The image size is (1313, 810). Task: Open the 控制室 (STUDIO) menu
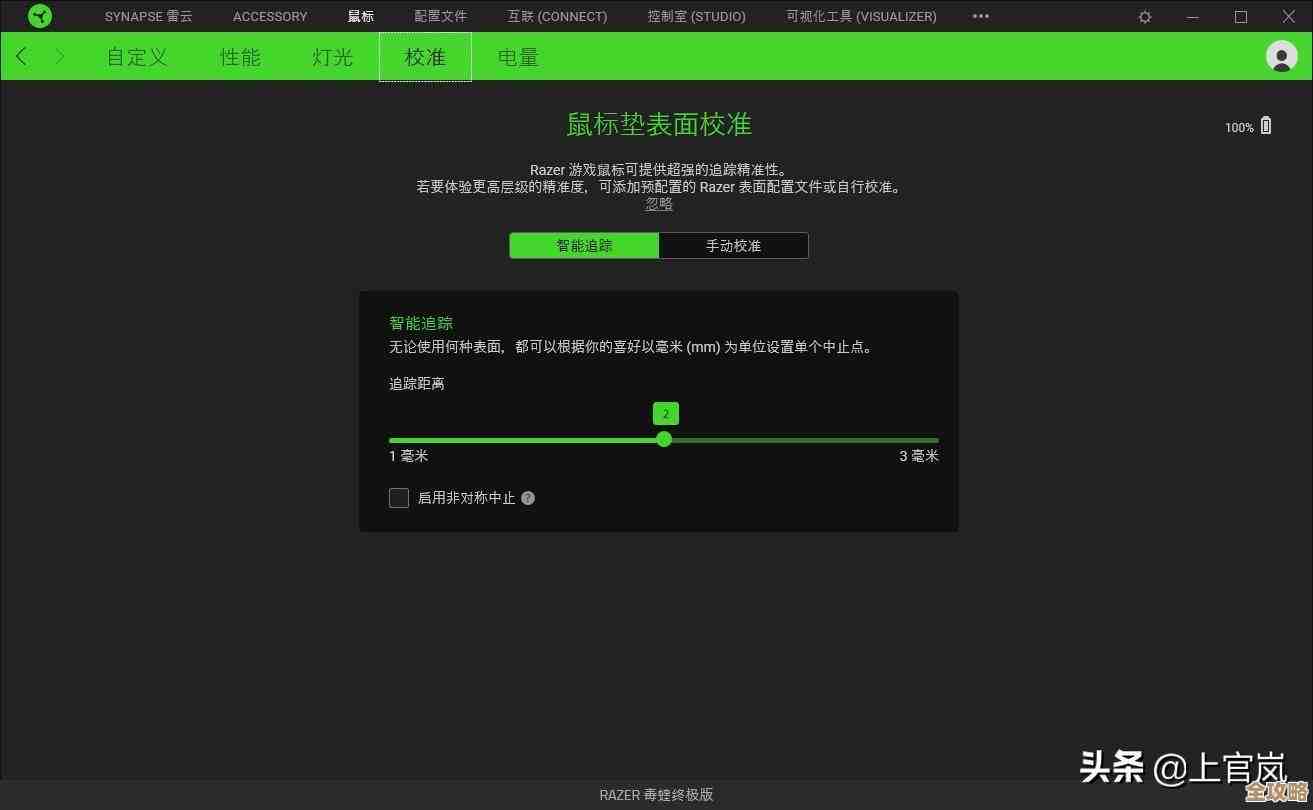pos(696,16)
